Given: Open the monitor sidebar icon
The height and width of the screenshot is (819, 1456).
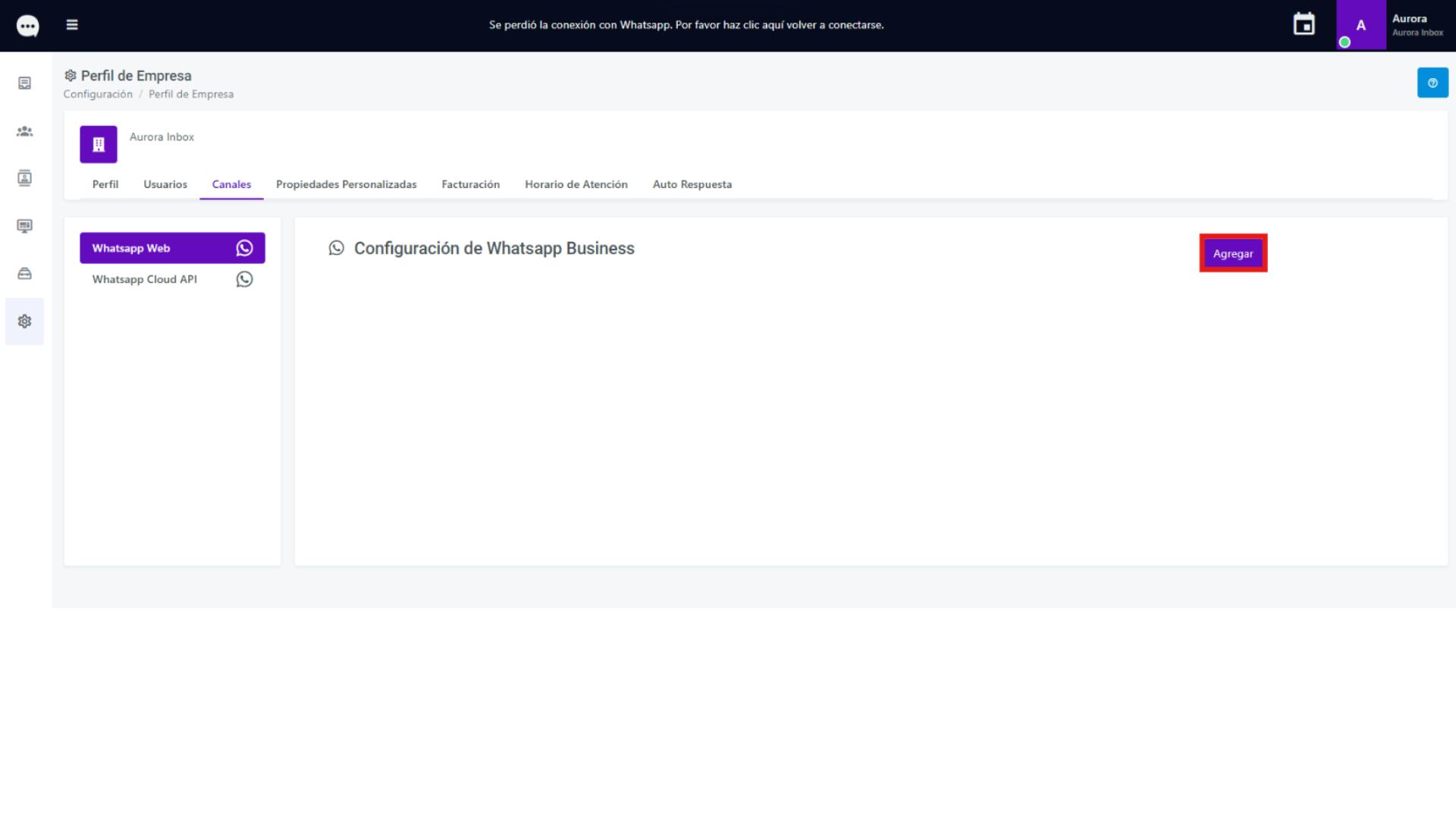Looking at the screenshot, I should (x=25, y=226).
